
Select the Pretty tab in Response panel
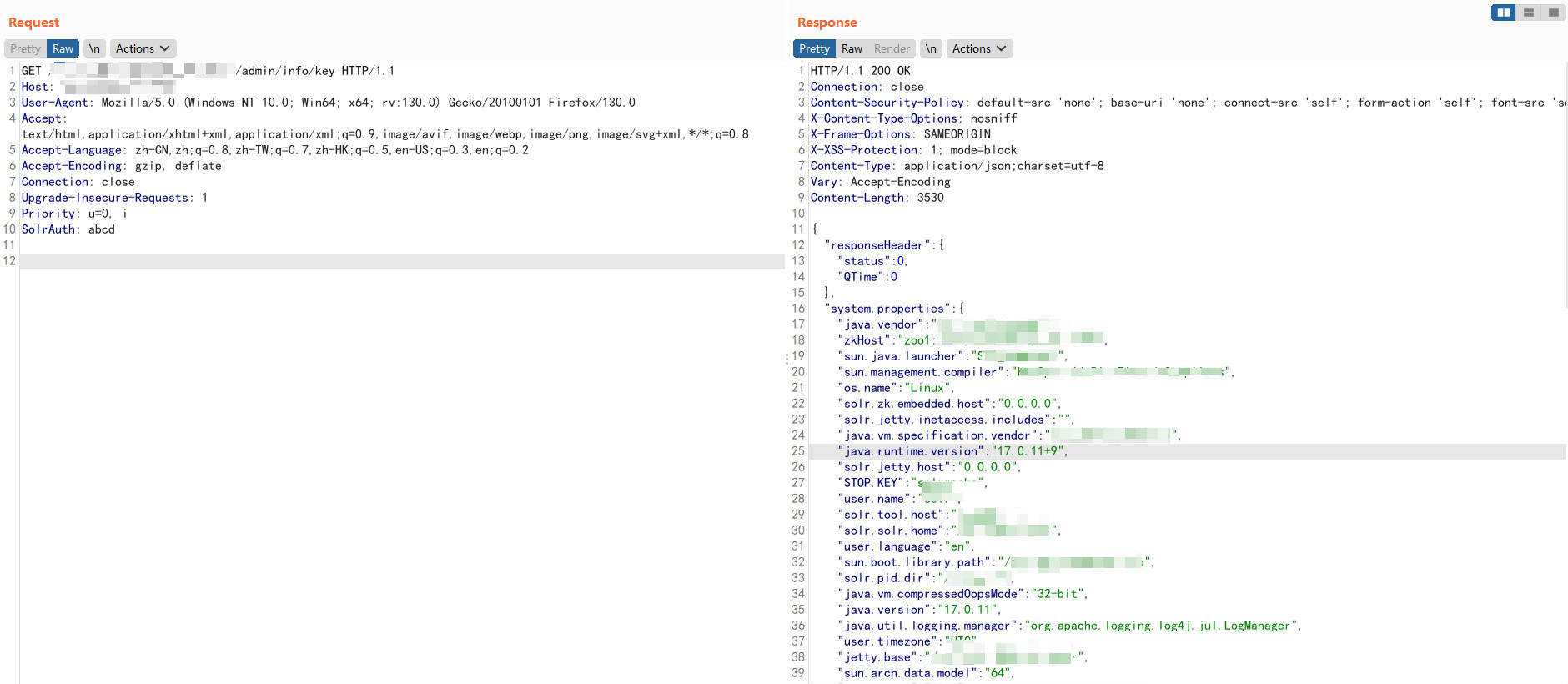[814, 48]
